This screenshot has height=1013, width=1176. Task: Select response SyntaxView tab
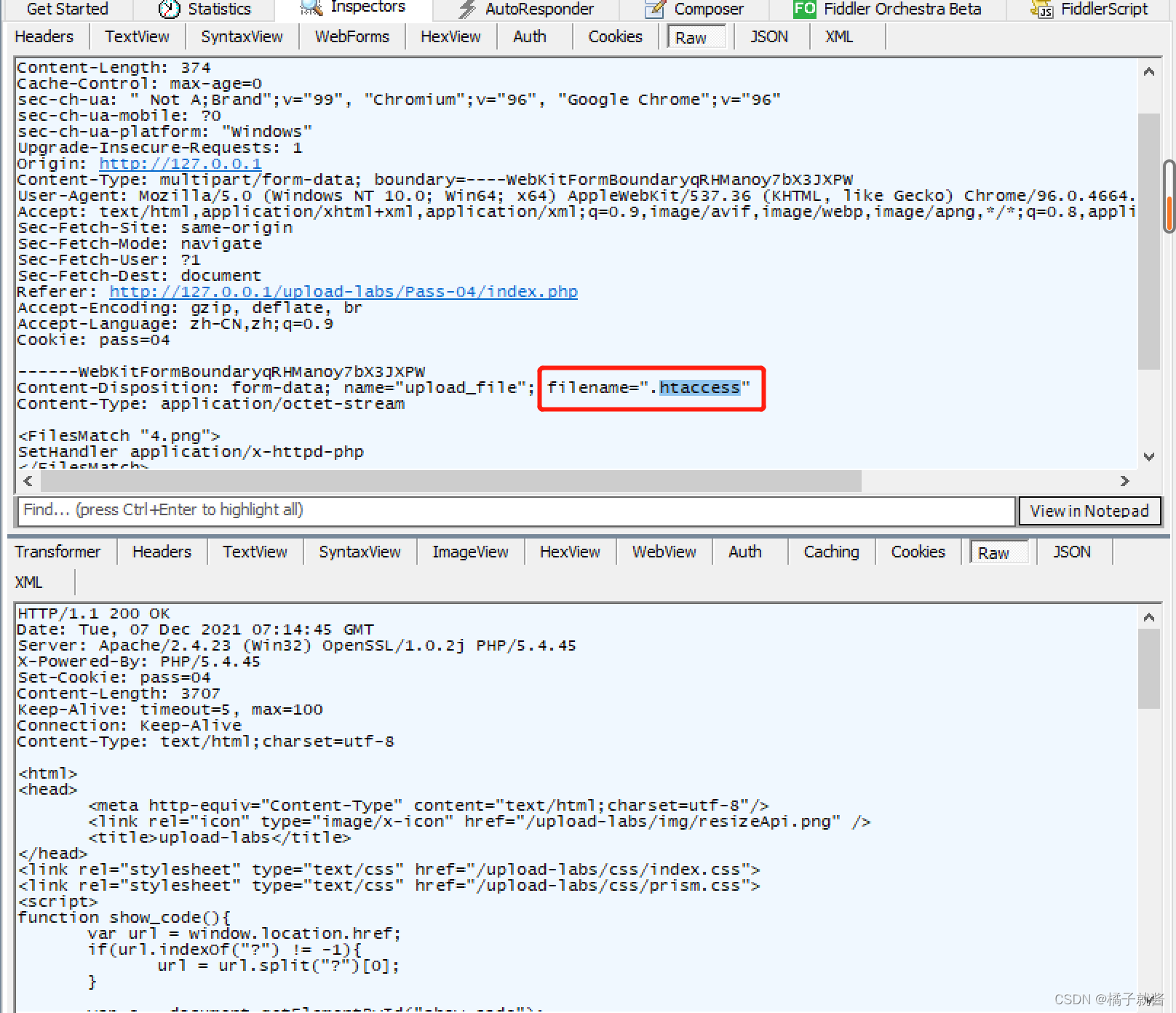click(x=359, y=552)
